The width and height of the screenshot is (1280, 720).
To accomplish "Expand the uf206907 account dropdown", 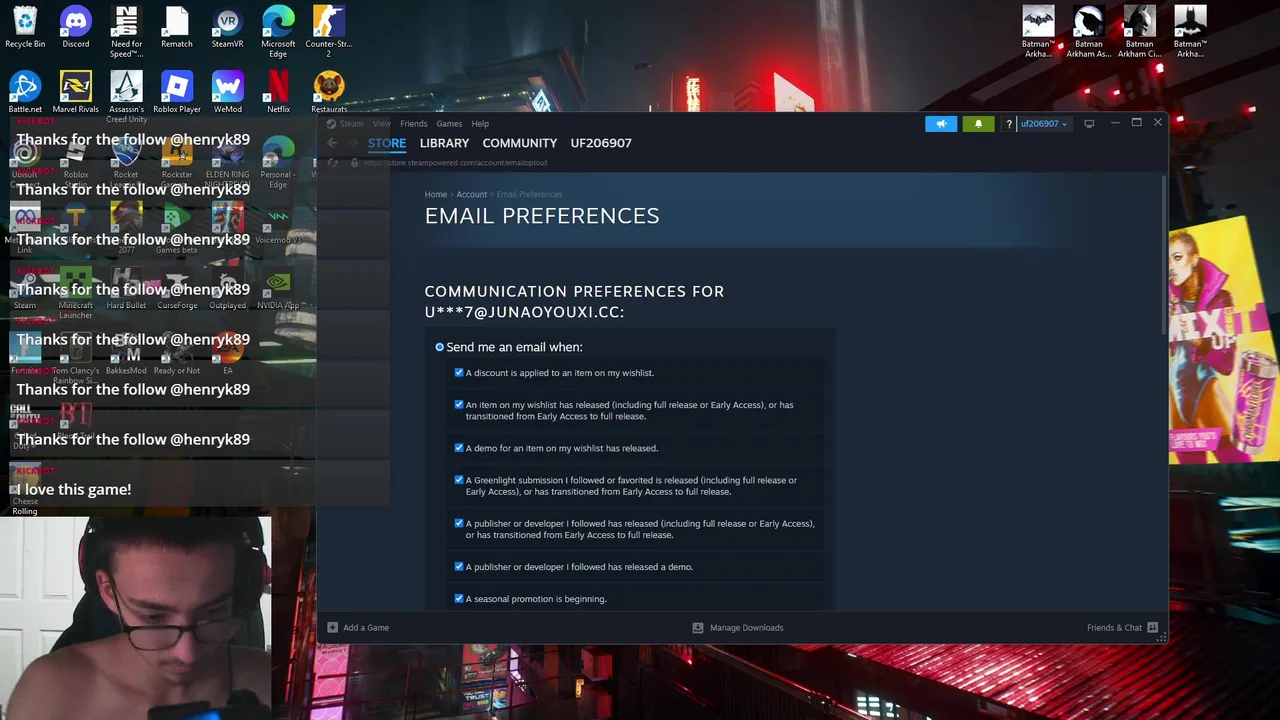I will 1043,124.
